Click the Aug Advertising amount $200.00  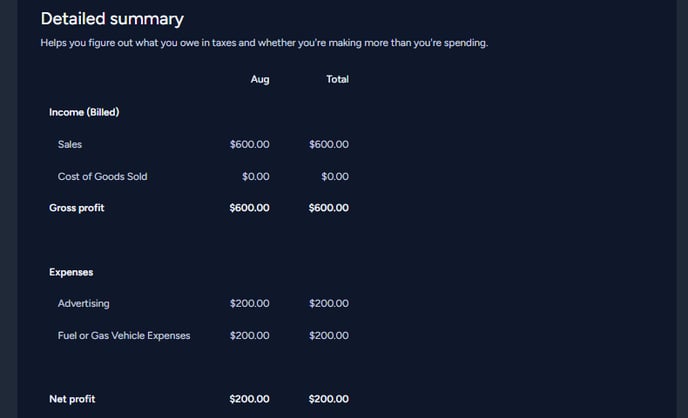[x=250, y=304]
